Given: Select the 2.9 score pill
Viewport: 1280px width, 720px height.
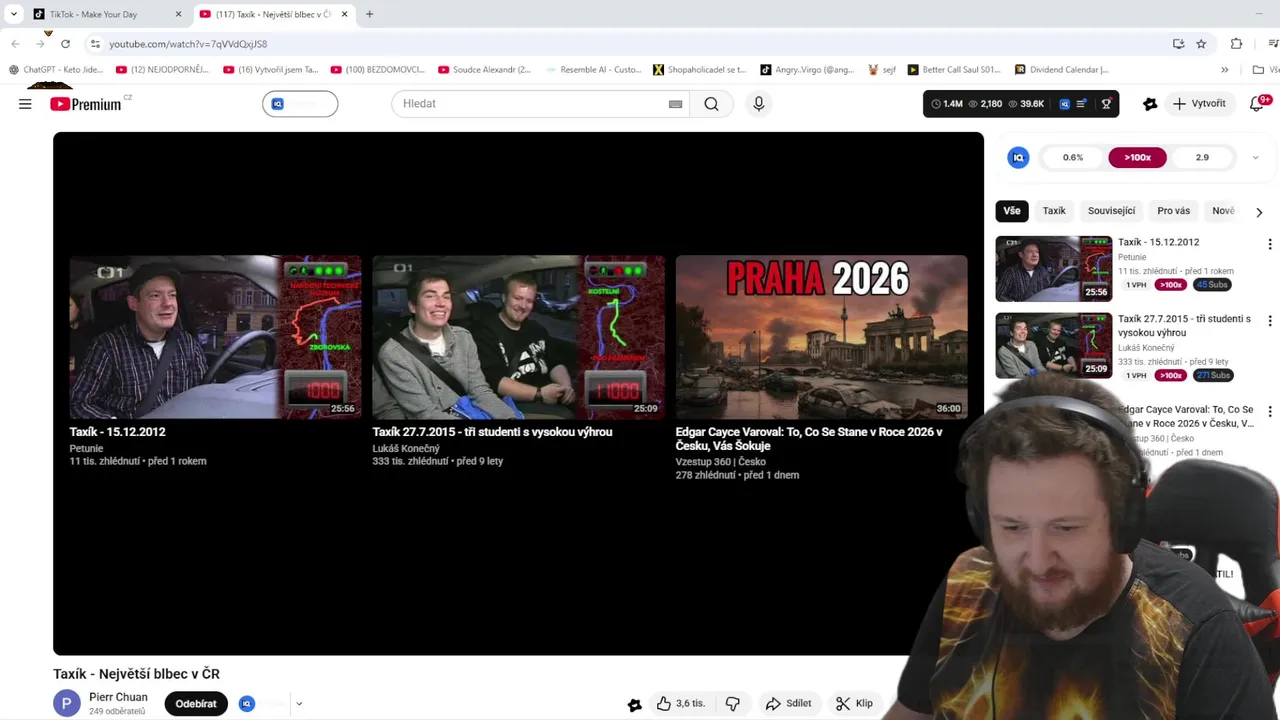Looking at the screenshot, I should pos(1202,158).
